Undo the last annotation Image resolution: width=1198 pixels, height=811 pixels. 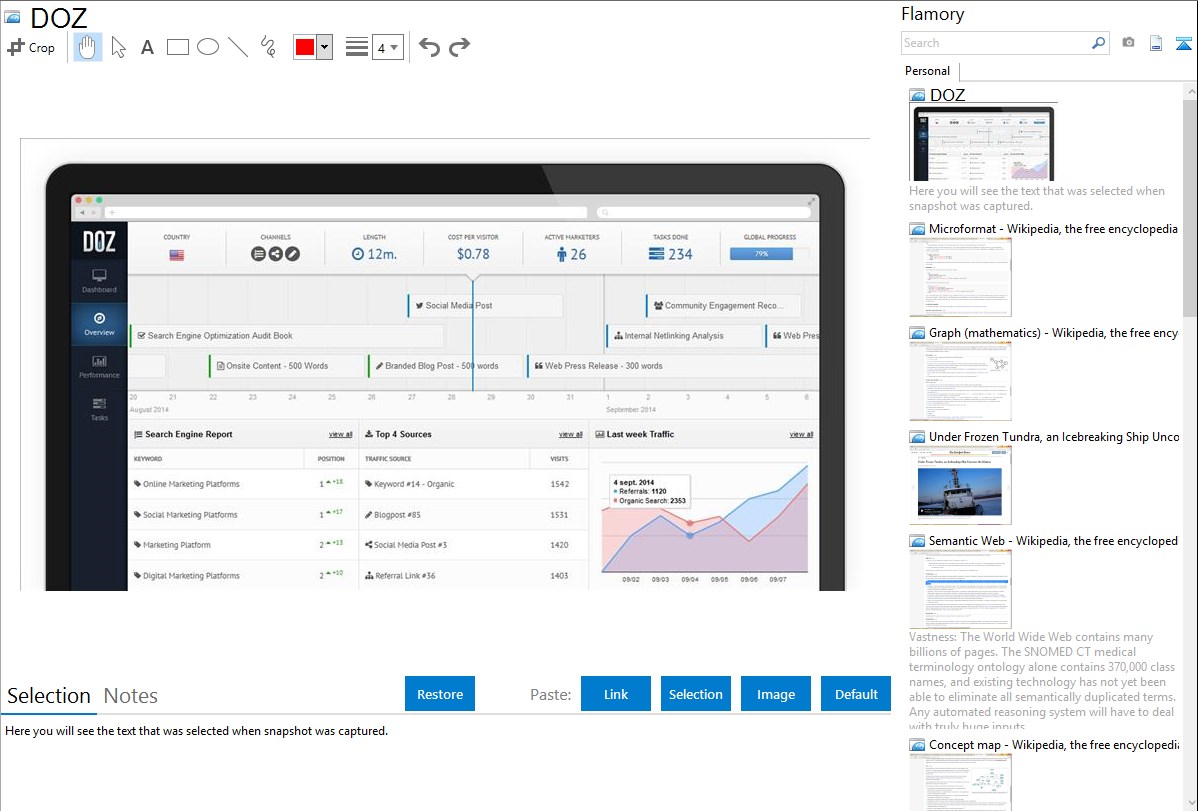(x=429, y=47)
